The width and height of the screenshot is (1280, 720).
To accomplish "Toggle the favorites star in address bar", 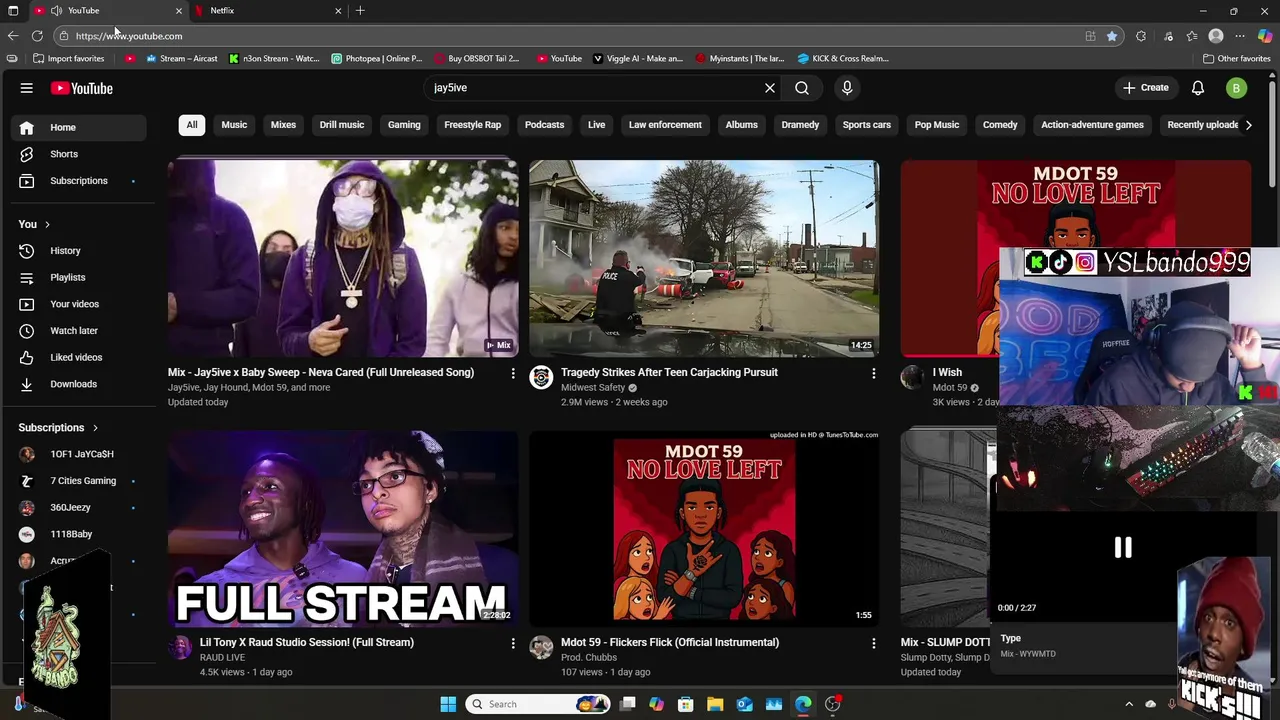I will coord(1112,36).
